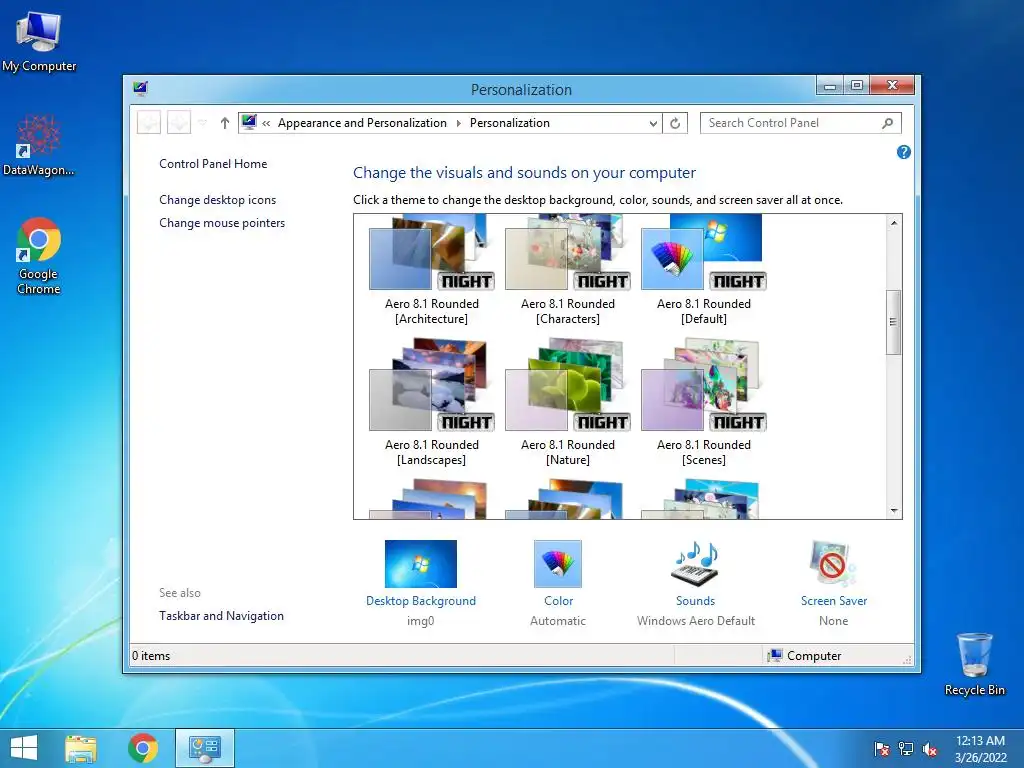This screenshot has height=768, width=1024.
Task: Select the Aero 8.1 Rounded Landscapes theme
Action: point(432,402)
